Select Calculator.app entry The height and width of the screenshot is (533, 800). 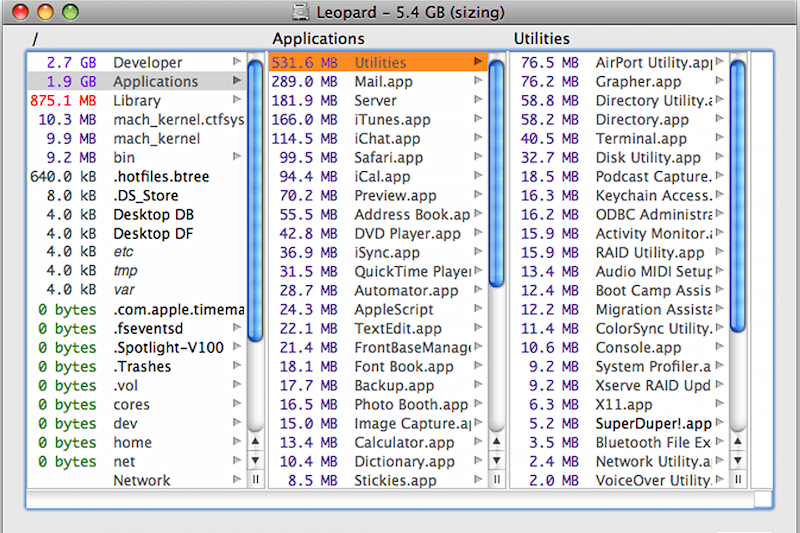(x=378, y=442)
